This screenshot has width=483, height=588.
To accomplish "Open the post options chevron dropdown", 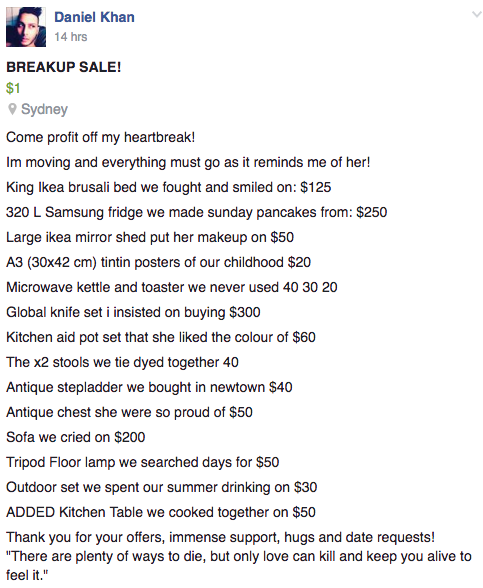I will [x=476, y=15].
